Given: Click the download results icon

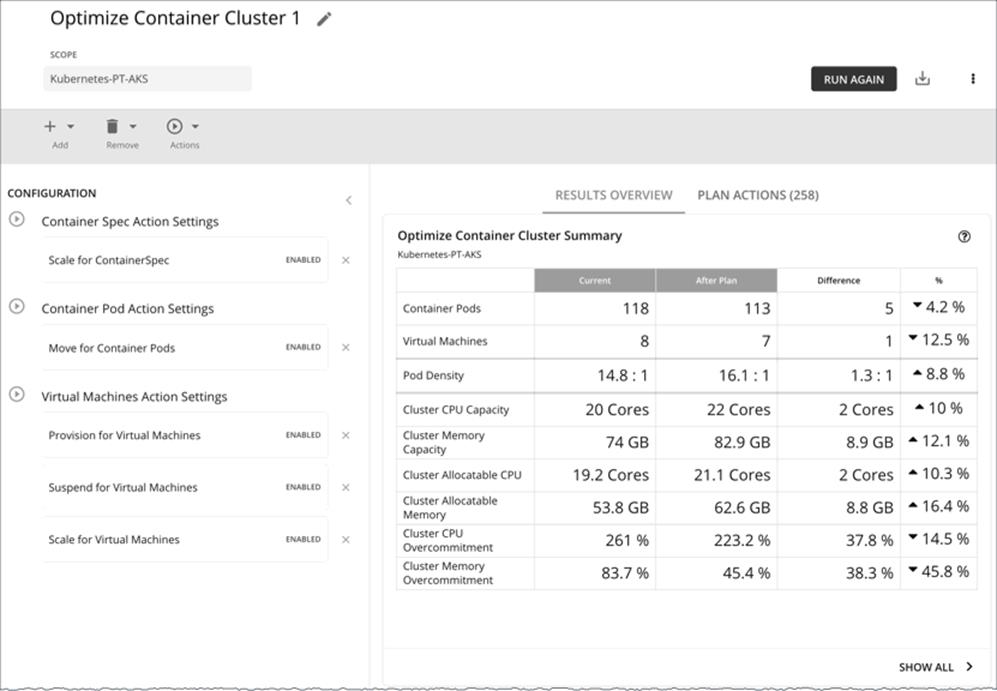Looking at the screenshot, I should pyautogui.click(x=922, y=79).
